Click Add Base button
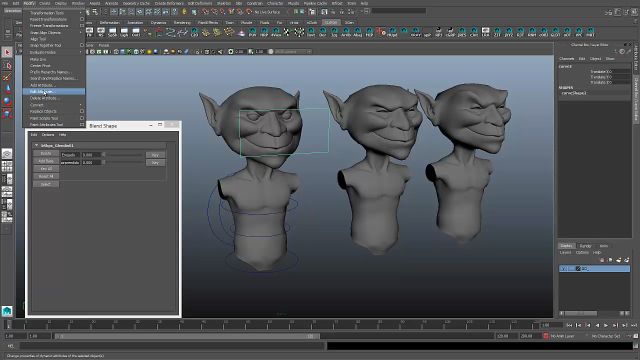This screenshot has height=360, width=640. pos(46,161)
